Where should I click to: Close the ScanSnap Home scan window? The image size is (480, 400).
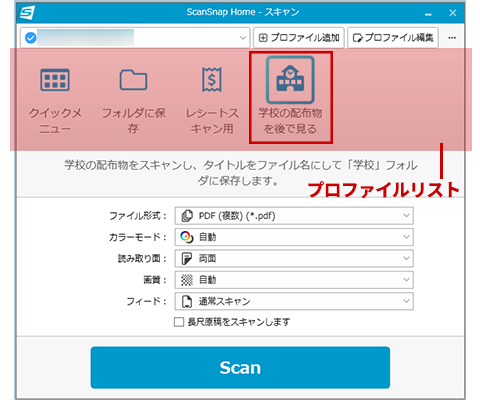(453, 13)
